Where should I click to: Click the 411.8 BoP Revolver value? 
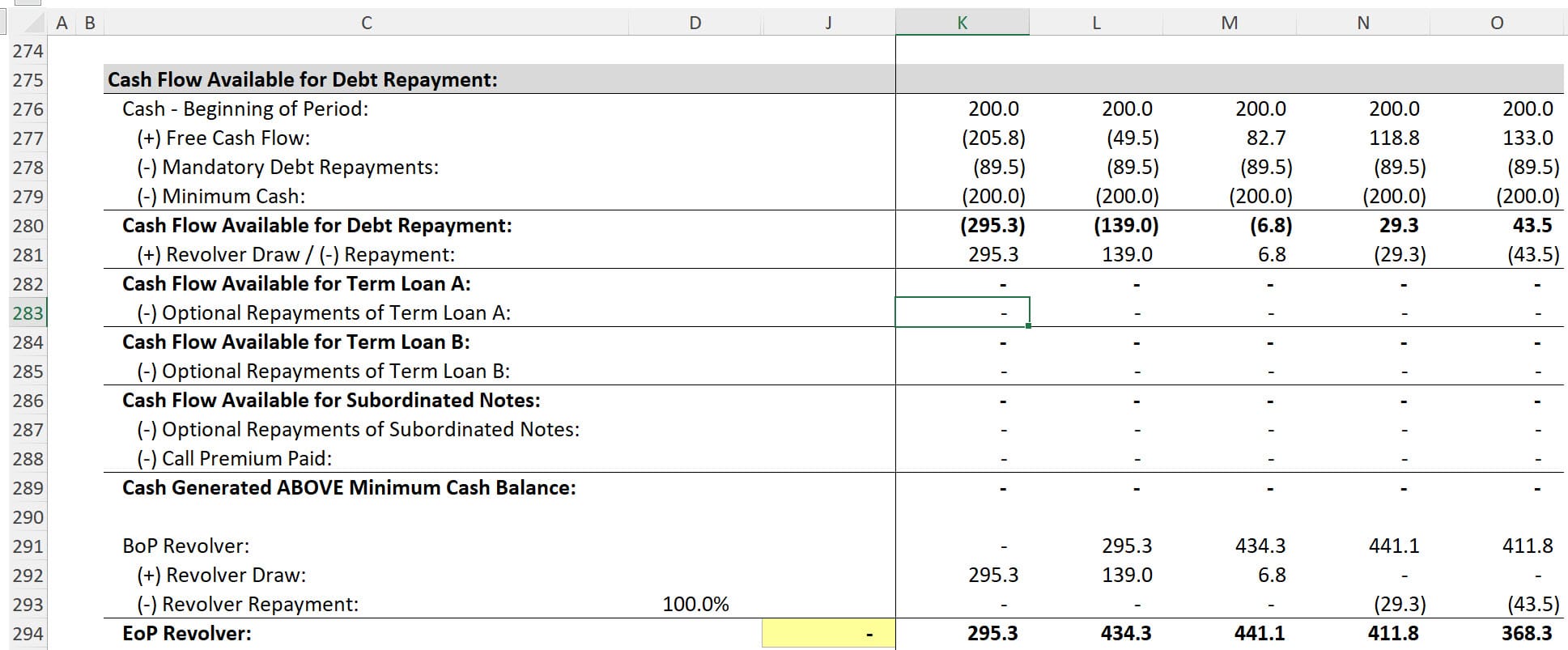click(x=1528, y=546)
